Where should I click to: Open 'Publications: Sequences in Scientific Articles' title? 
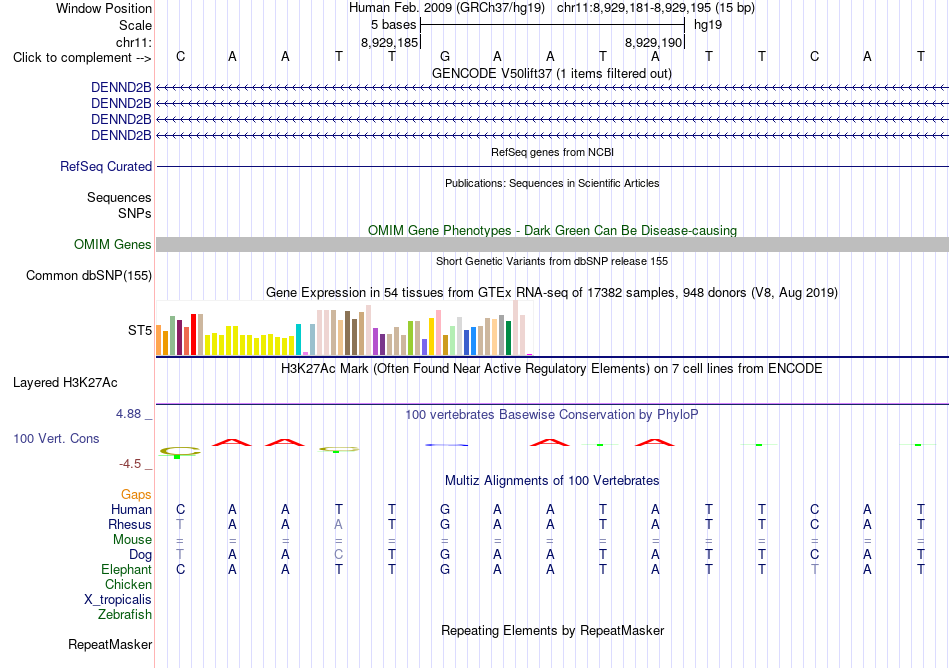click(552, 184)
